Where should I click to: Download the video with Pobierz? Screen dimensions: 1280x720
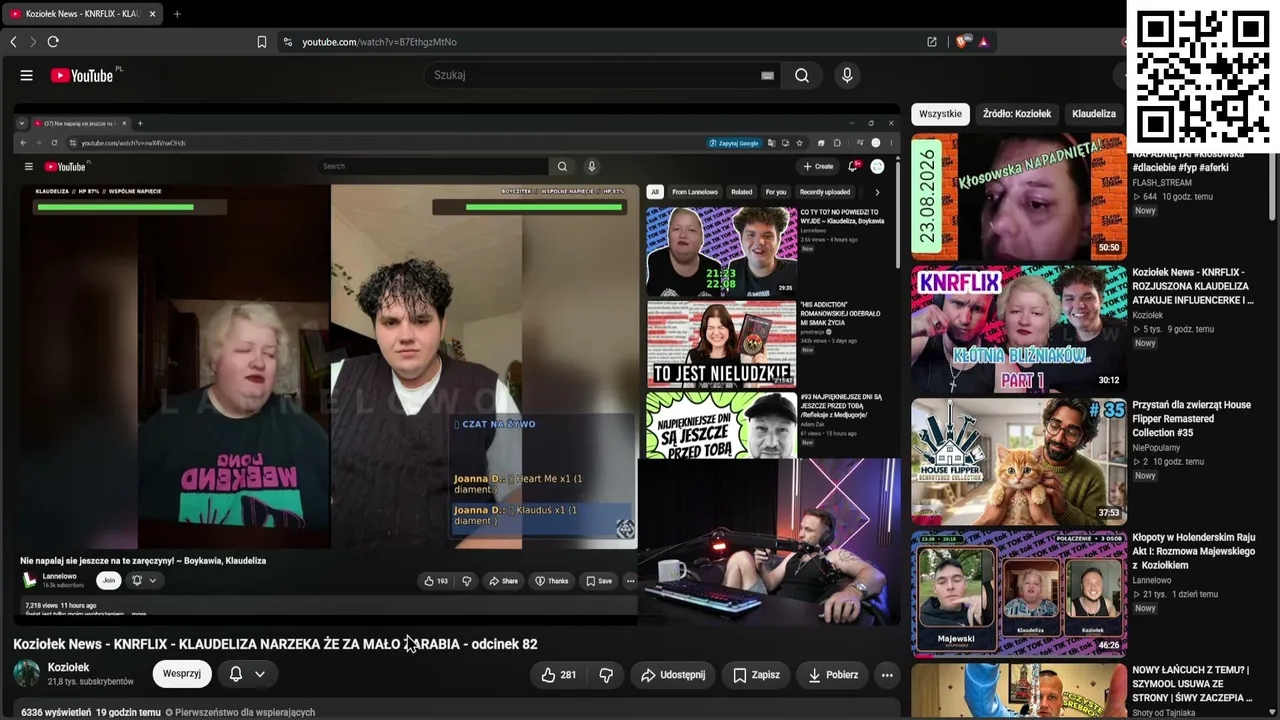[833, 675]
